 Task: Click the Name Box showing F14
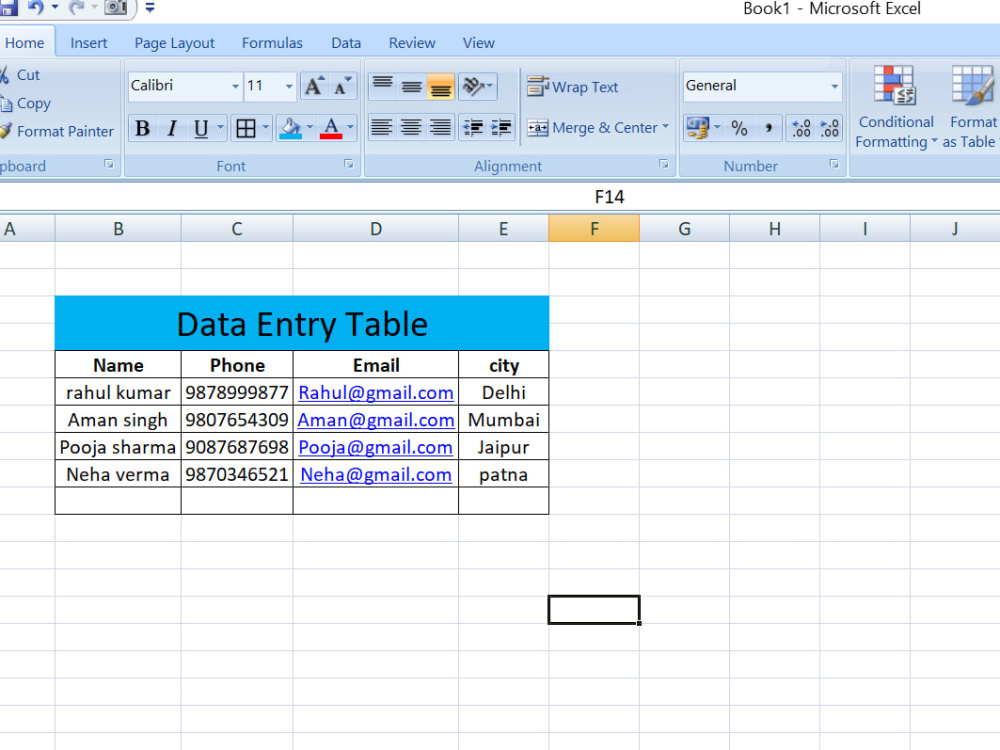pyautogui.click(x=609, y=197)
